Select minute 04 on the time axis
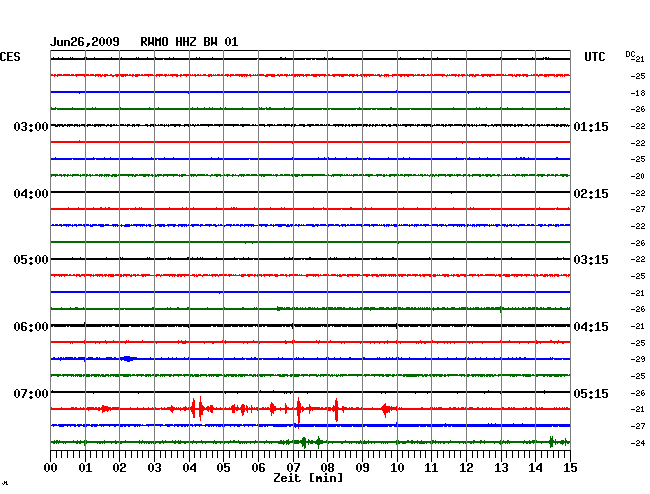650x494 pixels. 189,467
